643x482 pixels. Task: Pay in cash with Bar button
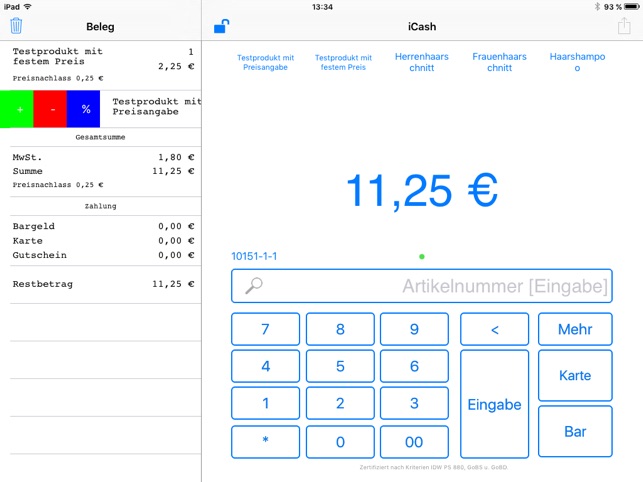click(575, 431)
